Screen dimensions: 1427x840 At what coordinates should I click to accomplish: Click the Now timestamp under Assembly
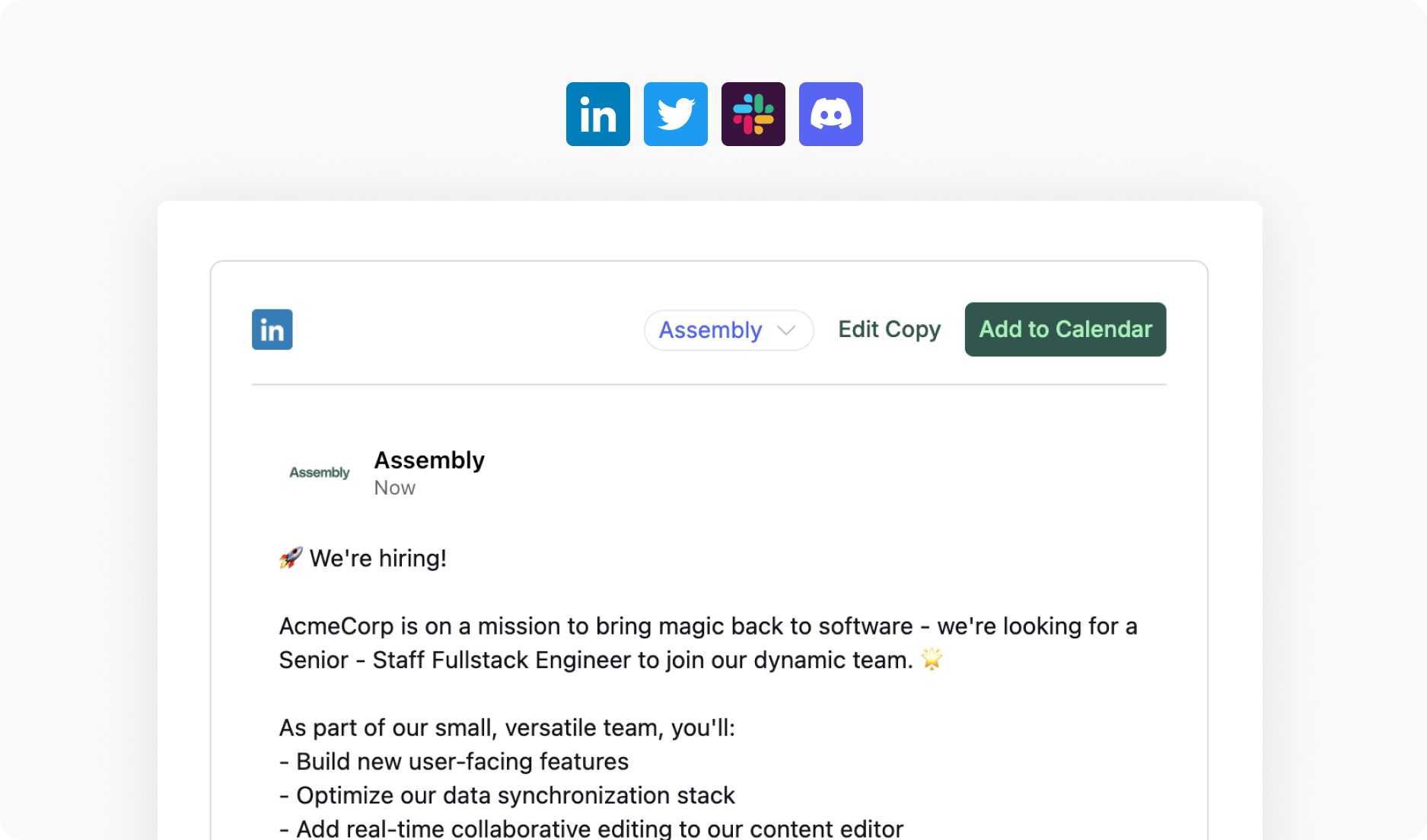point(394,488)
